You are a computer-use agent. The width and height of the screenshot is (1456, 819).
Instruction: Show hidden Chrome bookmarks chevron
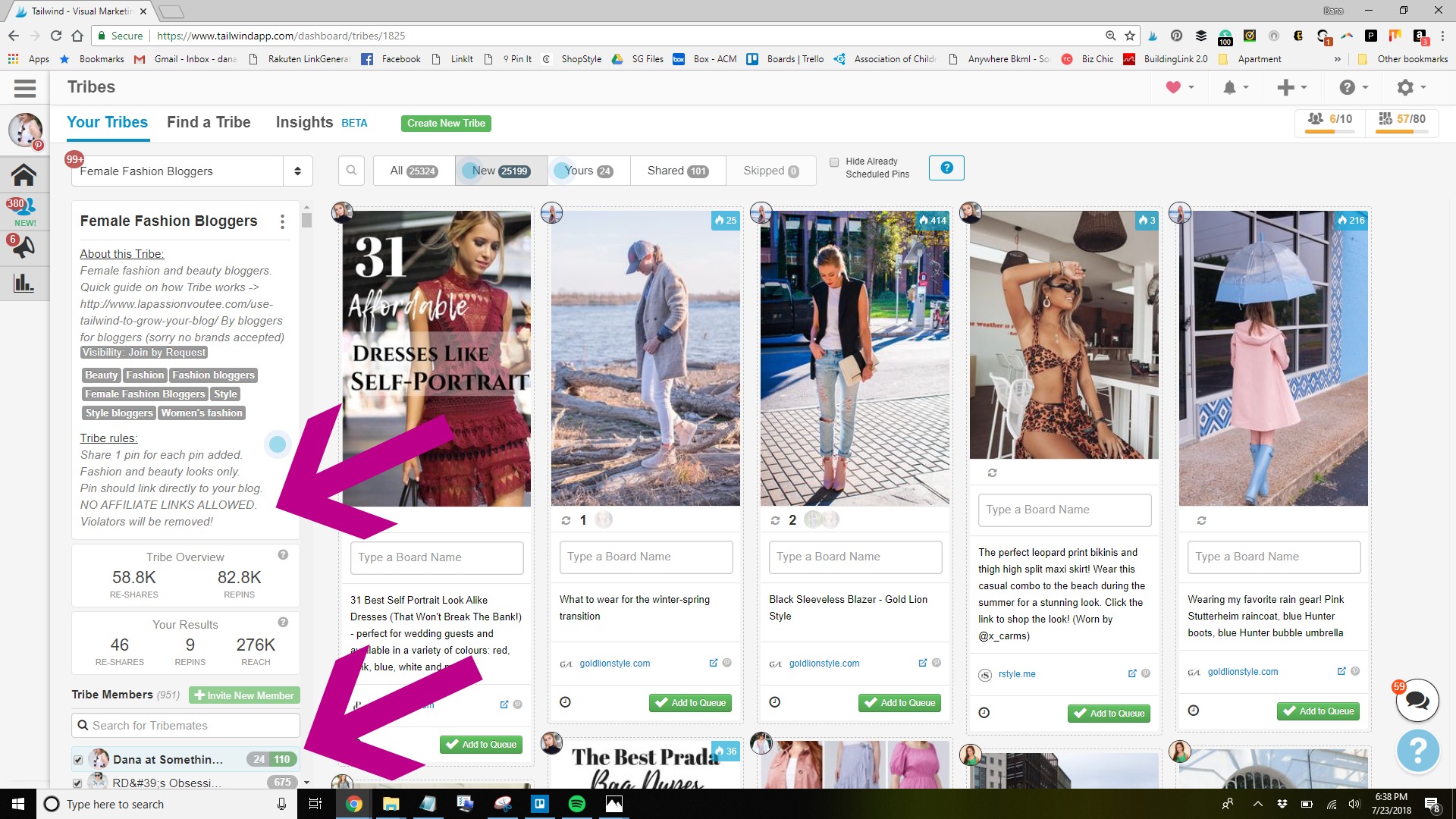(1337, 59)
